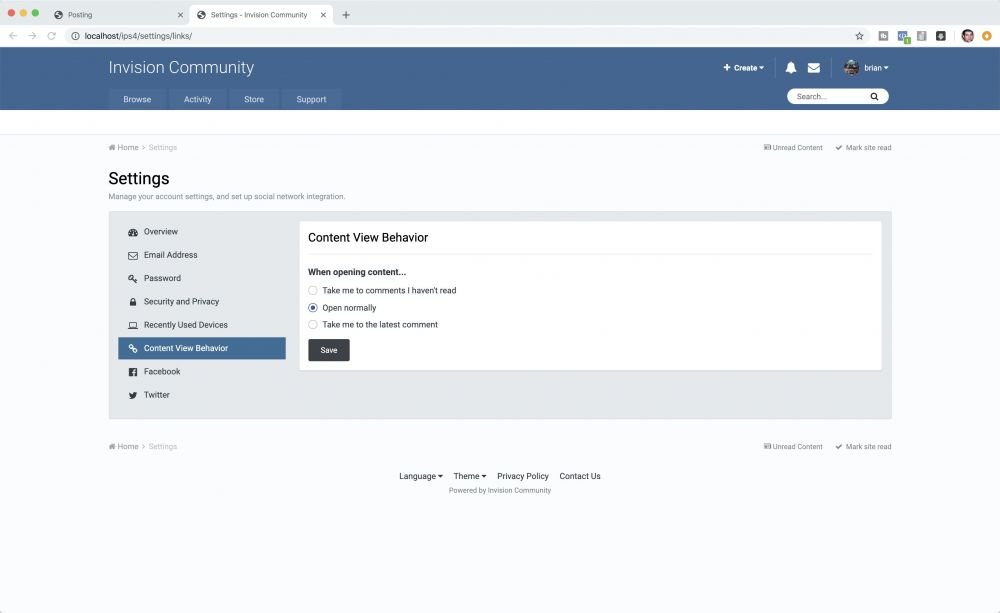Open a new browser tab with plus

346,15
